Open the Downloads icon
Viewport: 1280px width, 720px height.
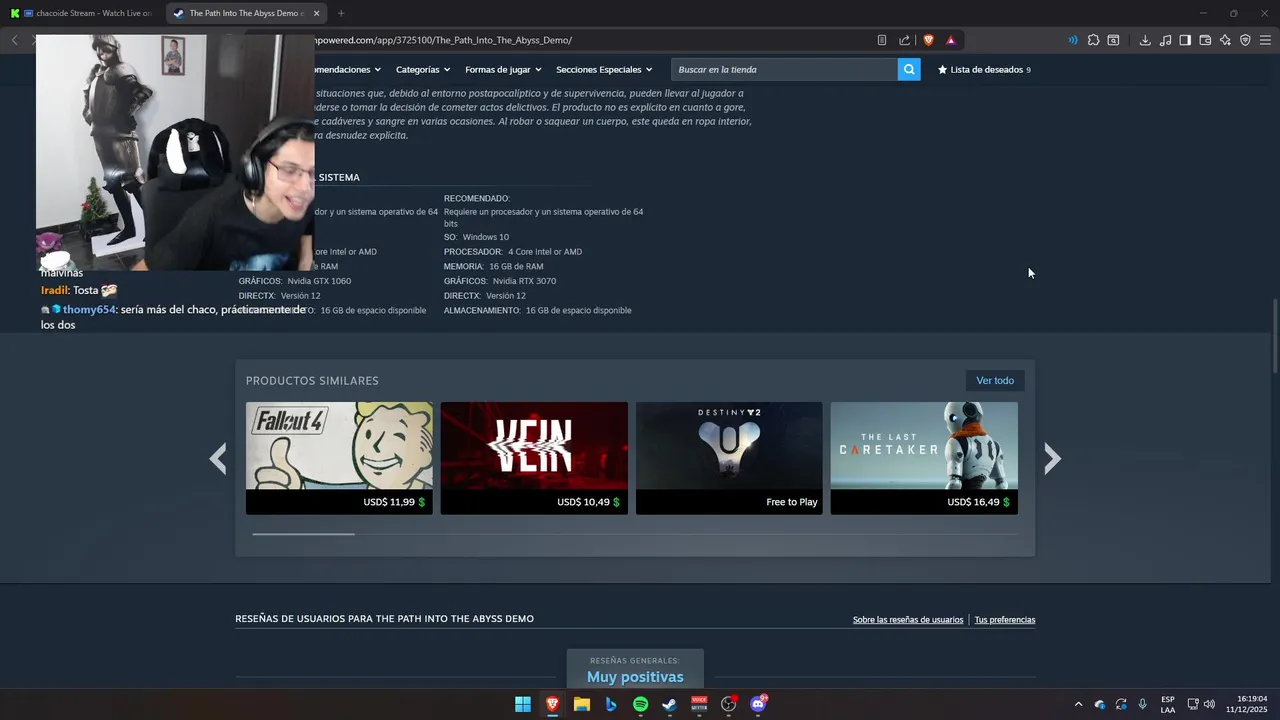click(1145, 40)
